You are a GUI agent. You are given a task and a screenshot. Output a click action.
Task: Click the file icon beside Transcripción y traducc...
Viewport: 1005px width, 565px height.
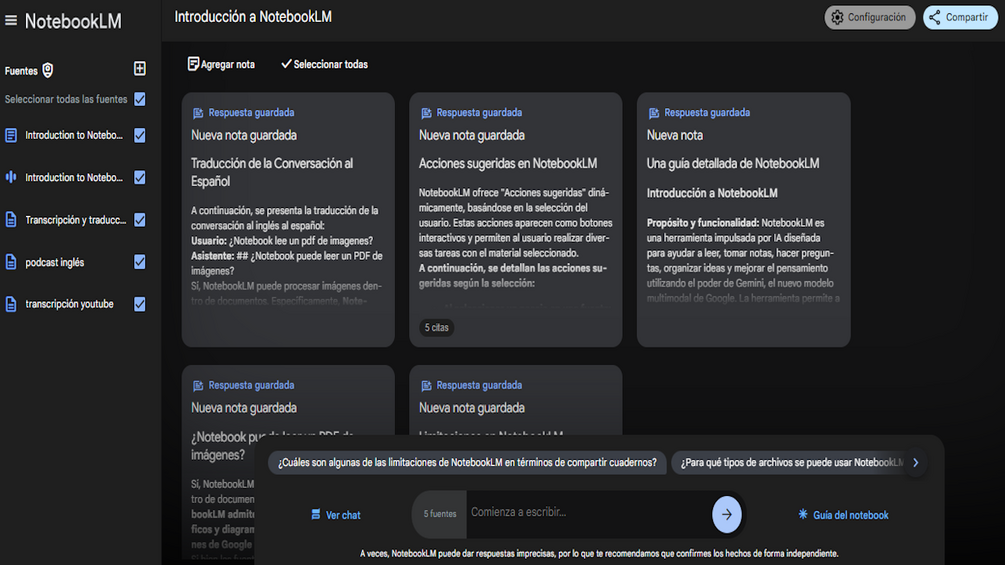(11, 220)
